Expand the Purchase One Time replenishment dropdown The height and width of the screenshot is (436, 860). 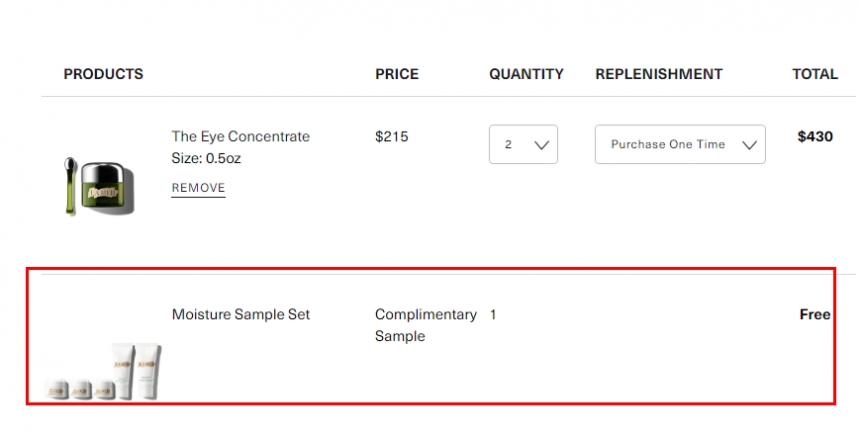(x=679, y=144)
